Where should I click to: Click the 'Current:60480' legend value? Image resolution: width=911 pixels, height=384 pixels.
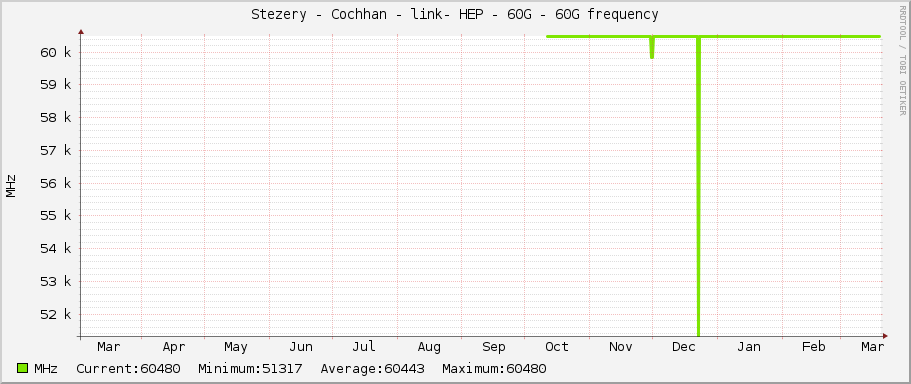(128, 368)
